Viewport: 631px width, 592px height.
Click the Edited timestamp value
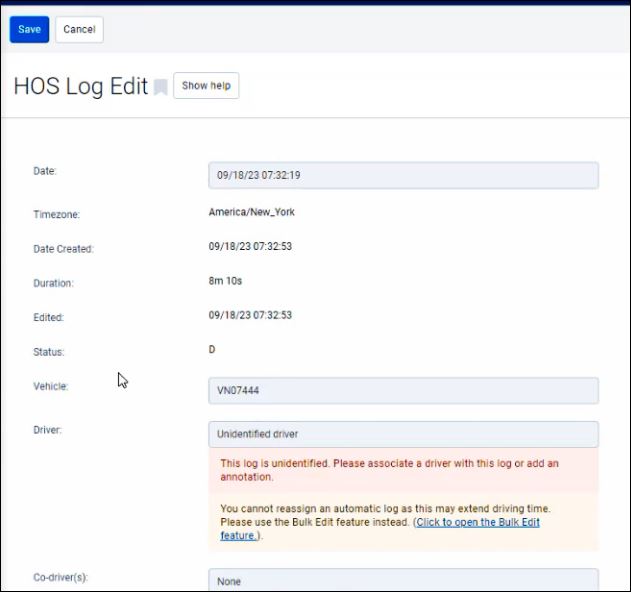tap(250, 315)
